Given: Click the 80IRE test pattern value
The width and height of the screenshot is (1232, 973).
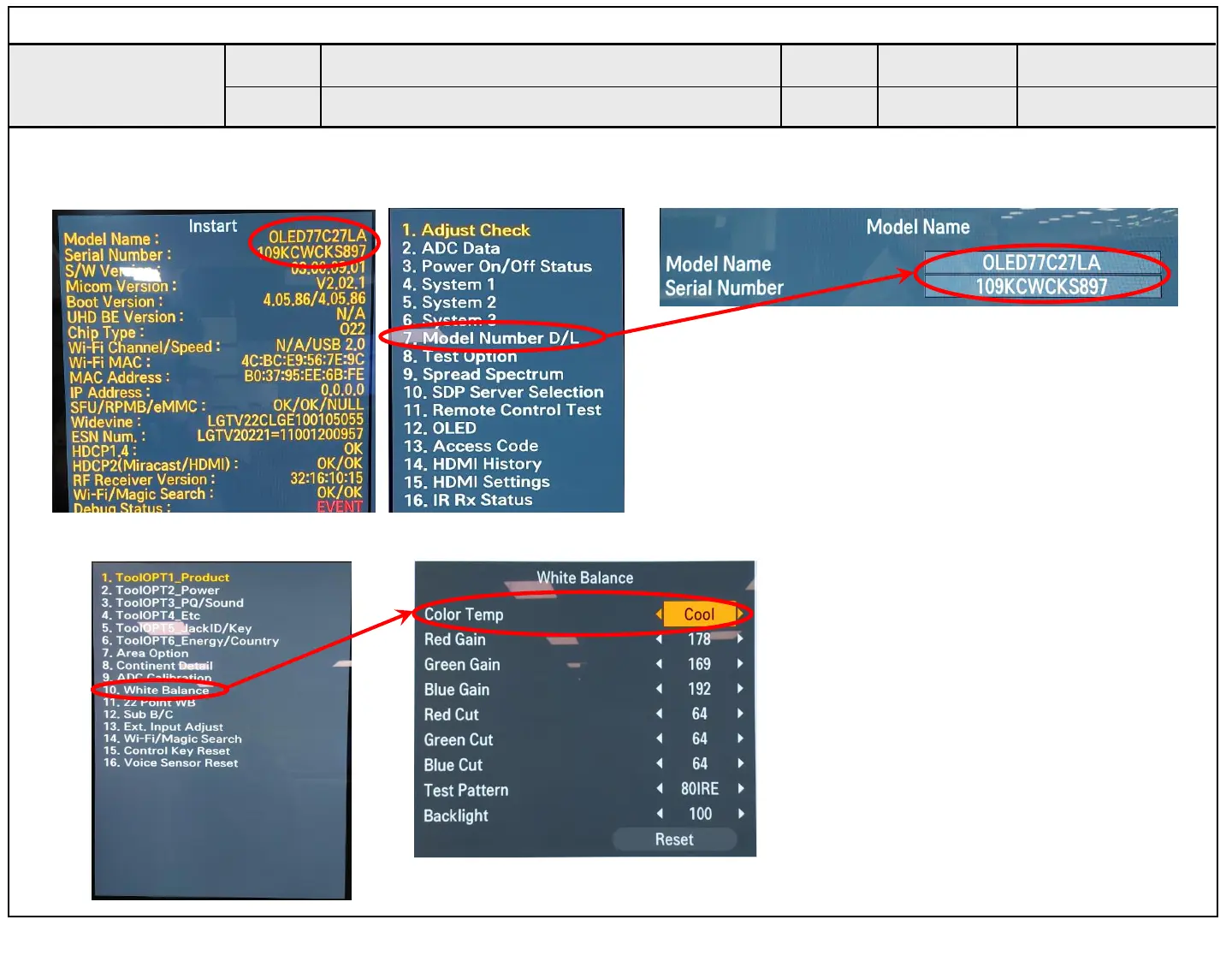Looking at the screenshot, I should coord(700,788).
